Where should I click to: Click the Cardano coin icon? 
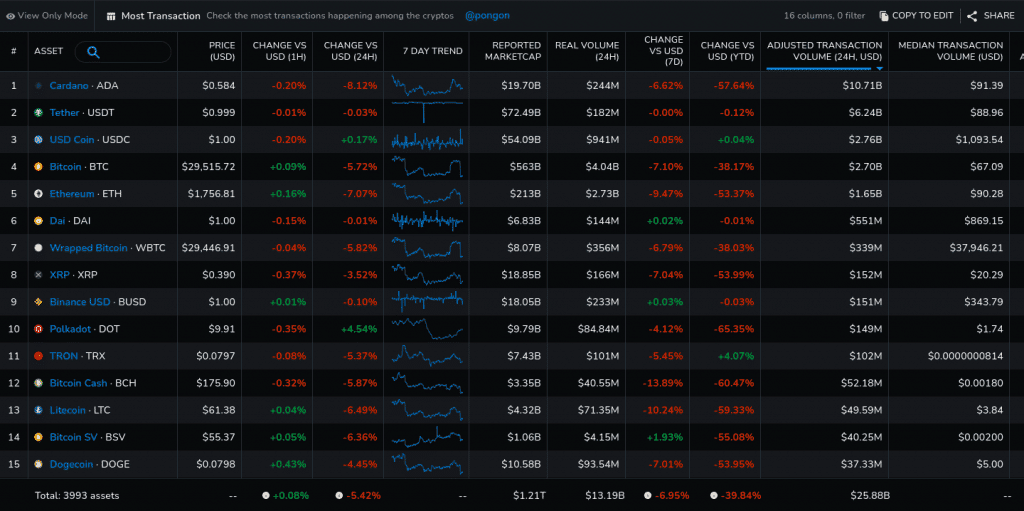point(38,86)
